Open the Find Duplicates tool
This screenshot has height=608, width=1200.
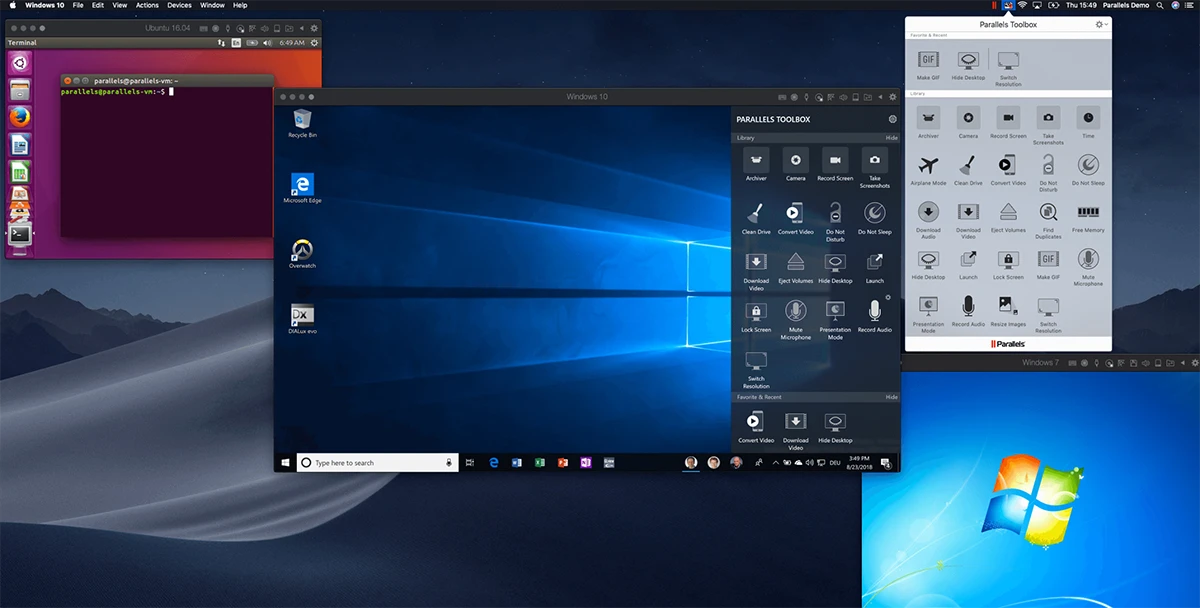[x=1048, y=214]
